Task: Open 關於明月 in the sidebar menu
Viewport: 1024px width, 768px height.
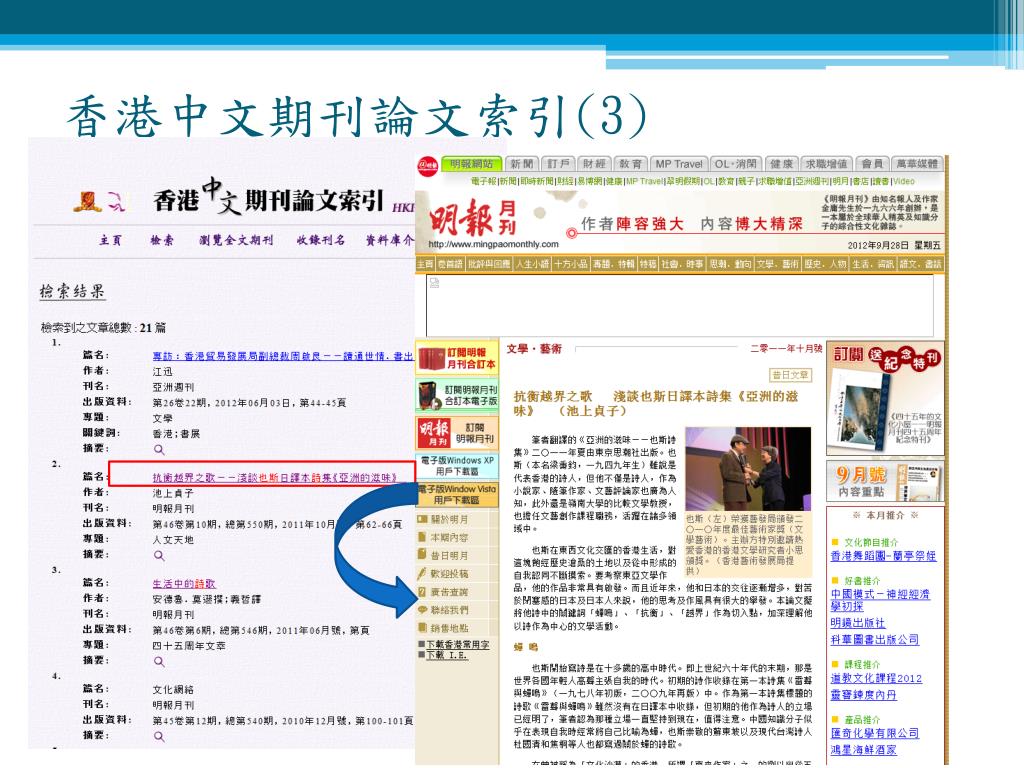Action: (449, 520)
